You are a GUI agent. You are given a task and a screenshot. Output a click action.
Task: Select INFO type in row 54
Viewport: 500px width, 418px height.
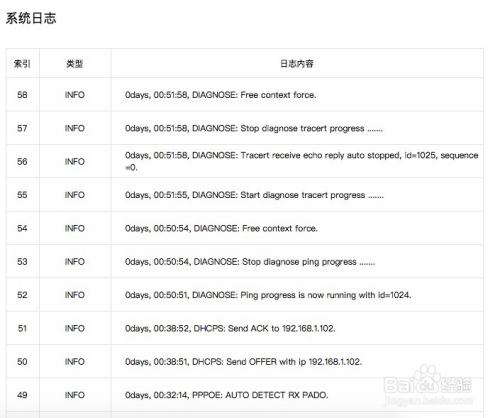pyautogui.click(x=75, y=228)
